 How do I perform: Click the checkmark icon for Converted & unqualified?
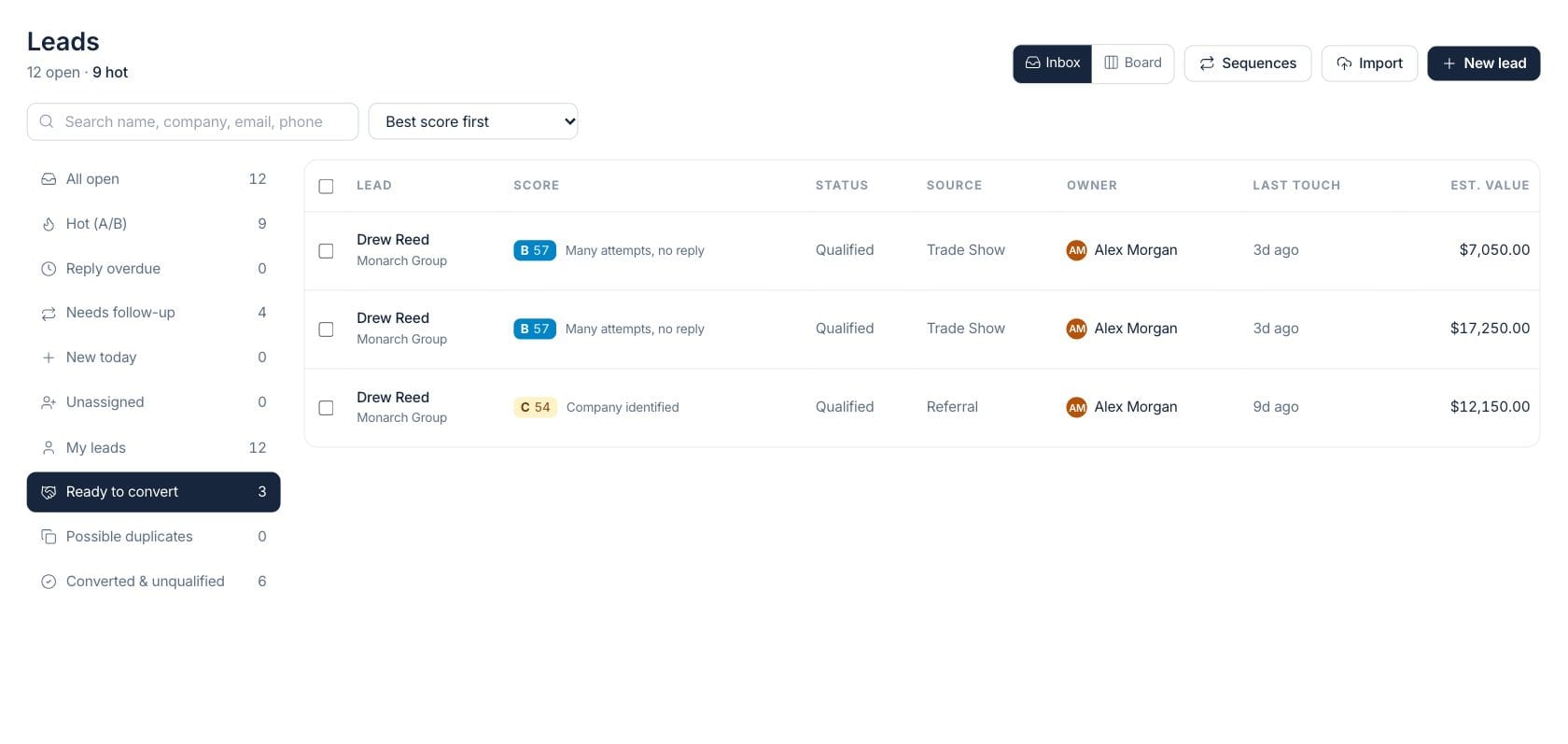tap(49, 582)
